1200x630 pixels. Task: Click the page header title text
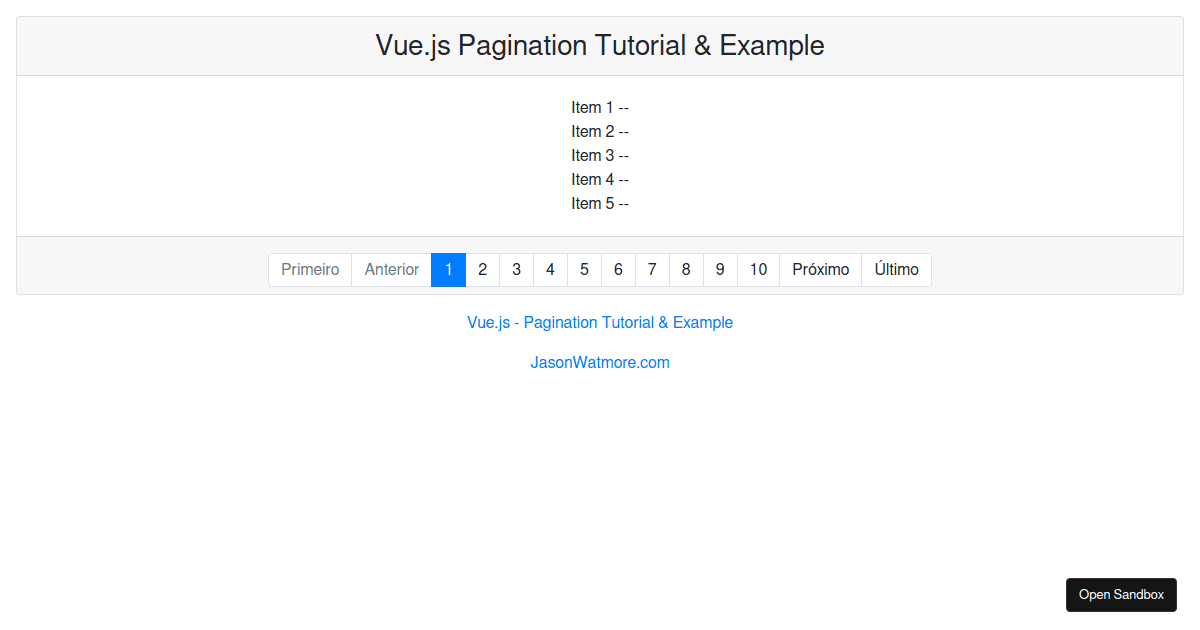[600, 45]
